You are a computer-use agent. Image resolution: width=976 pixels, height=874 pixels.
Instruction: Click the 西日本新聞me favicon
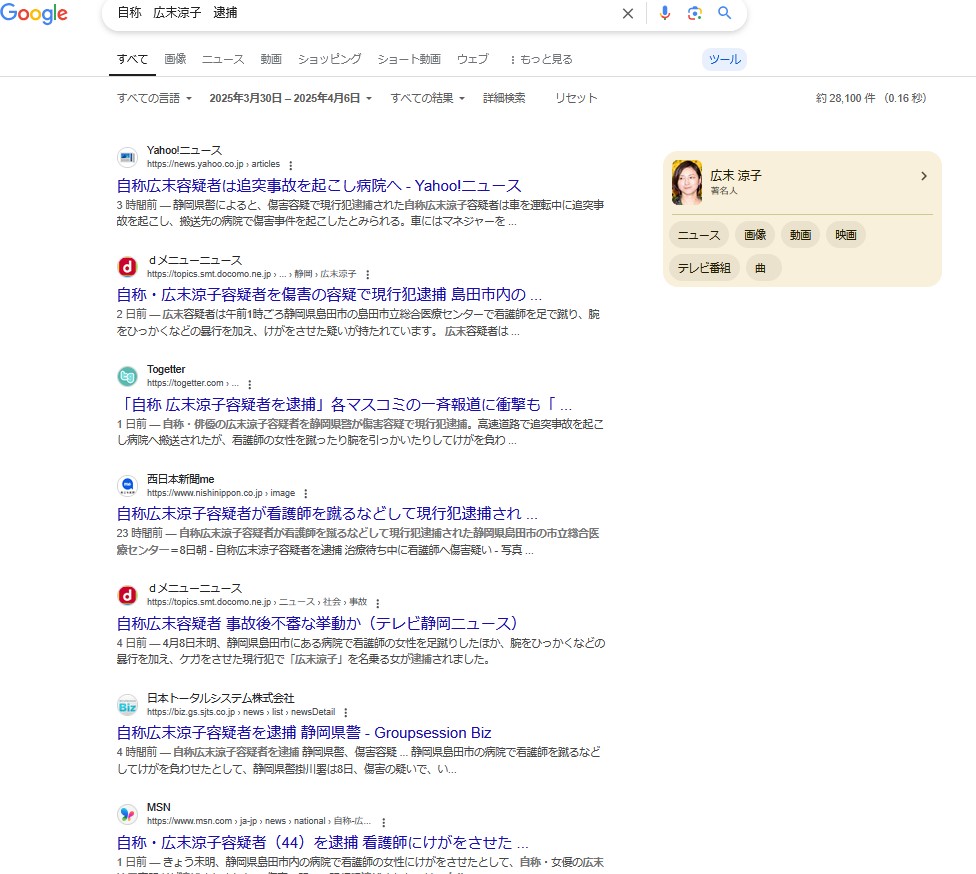tap(128, 486)
